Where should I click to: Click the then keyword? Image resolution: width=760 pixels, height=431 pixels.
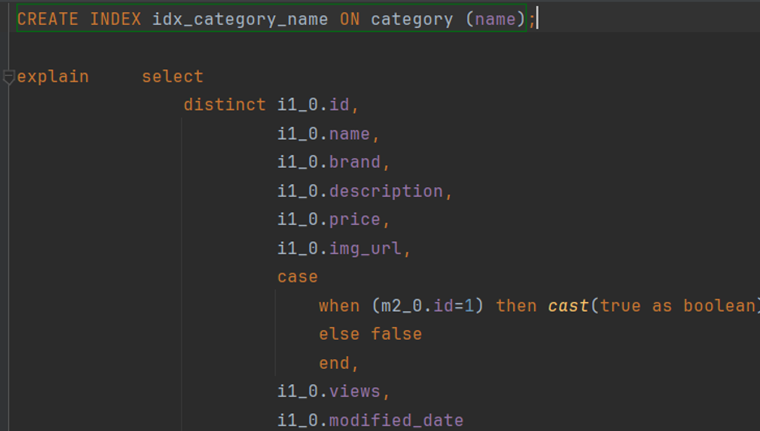(516, 306)
